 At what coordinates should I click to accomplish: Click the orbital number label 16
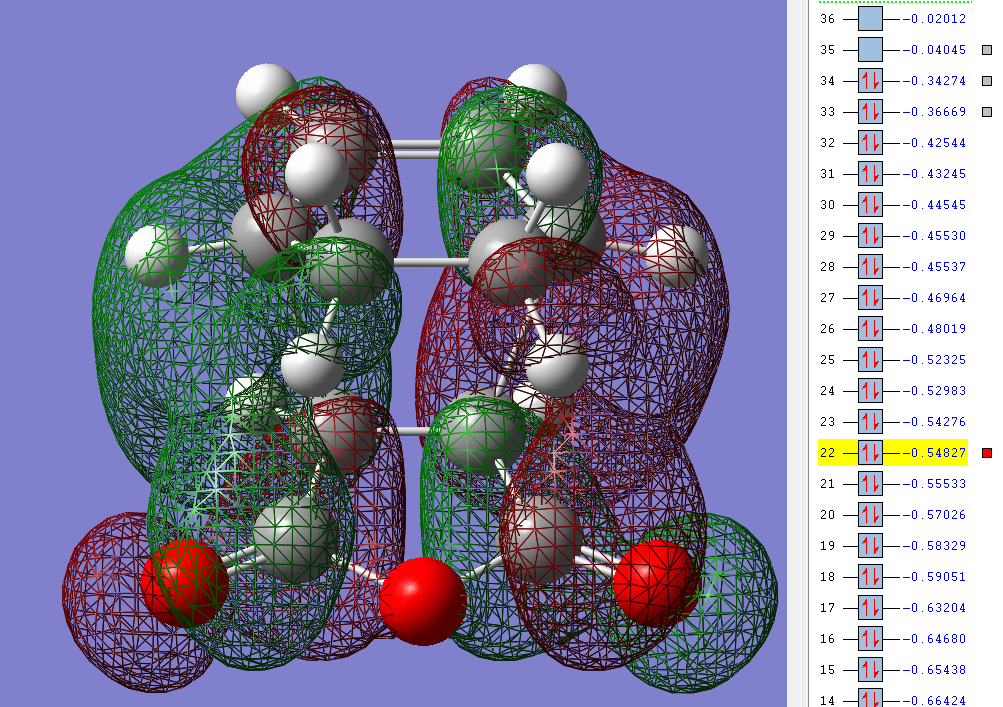point(828,639)
